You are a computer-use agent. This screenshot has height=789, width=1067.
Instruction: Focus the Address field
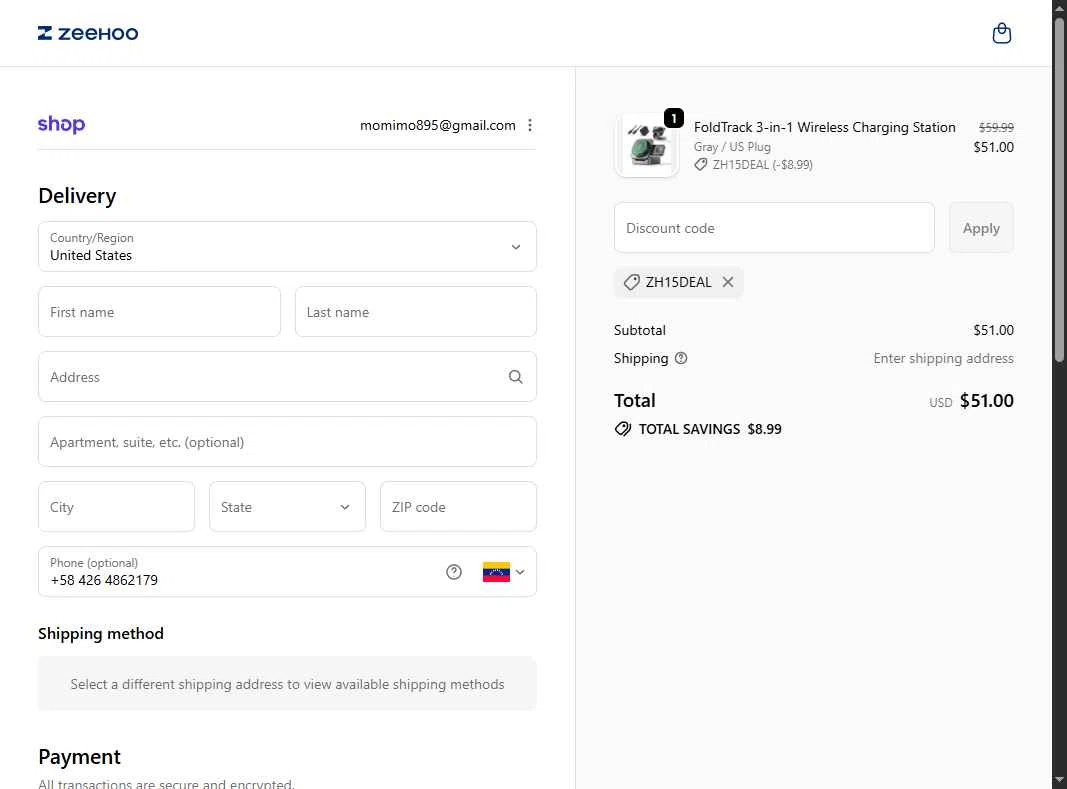click(x=287, y=376)
